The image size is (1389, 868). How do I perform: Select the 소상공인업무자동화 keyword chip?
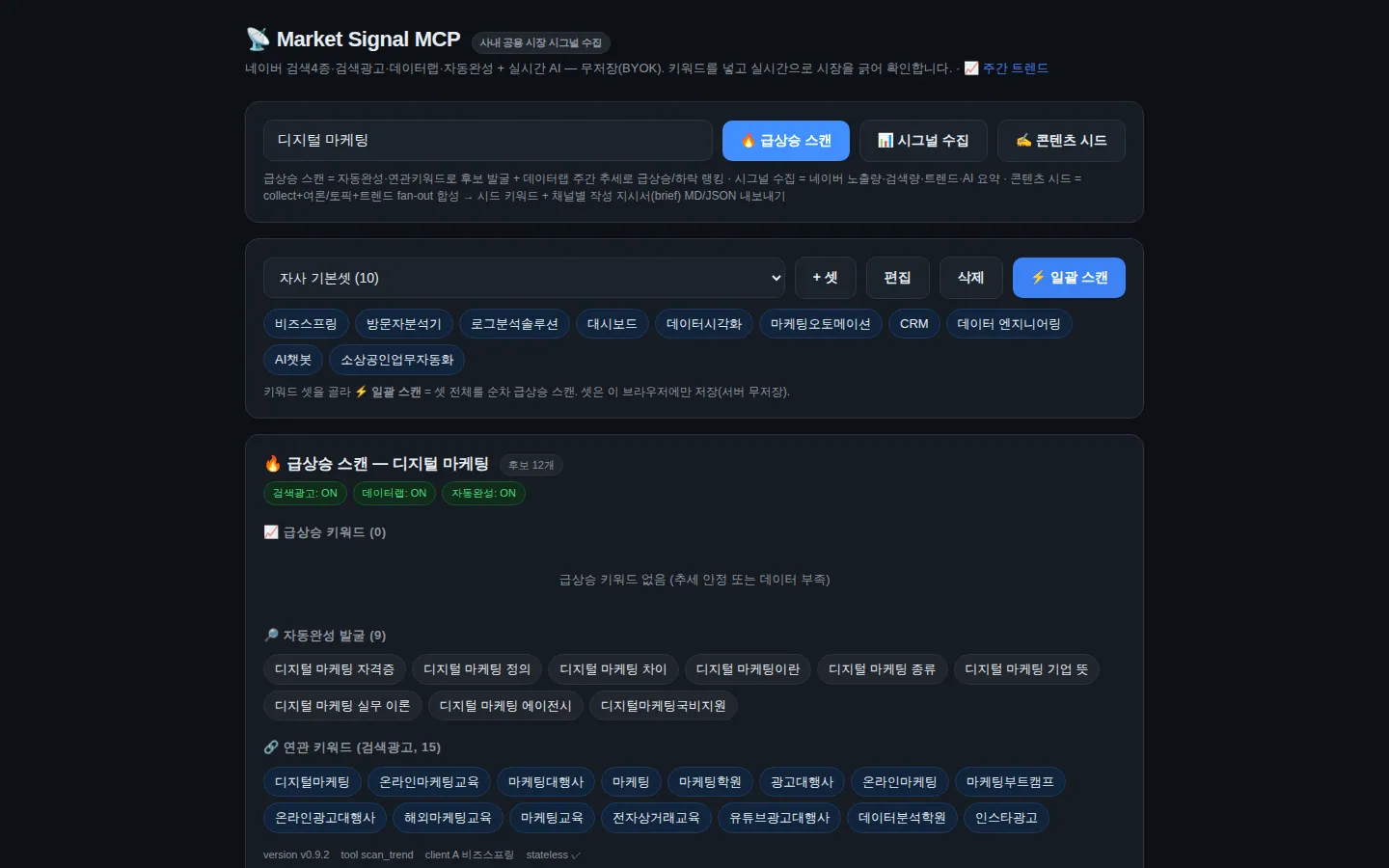tap(397, 360)
